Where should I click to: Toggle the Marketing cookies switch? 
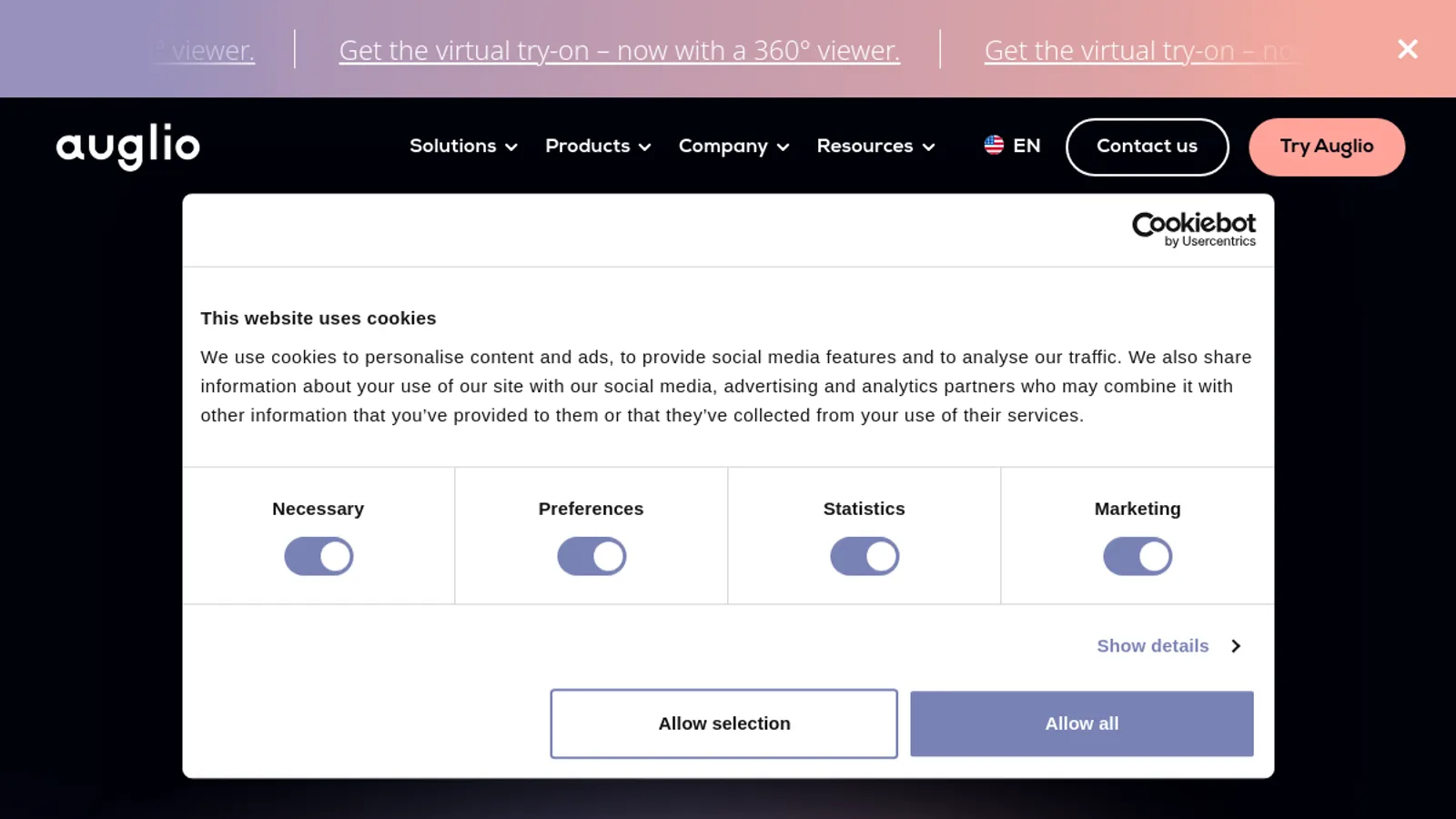pos(1137,556)
